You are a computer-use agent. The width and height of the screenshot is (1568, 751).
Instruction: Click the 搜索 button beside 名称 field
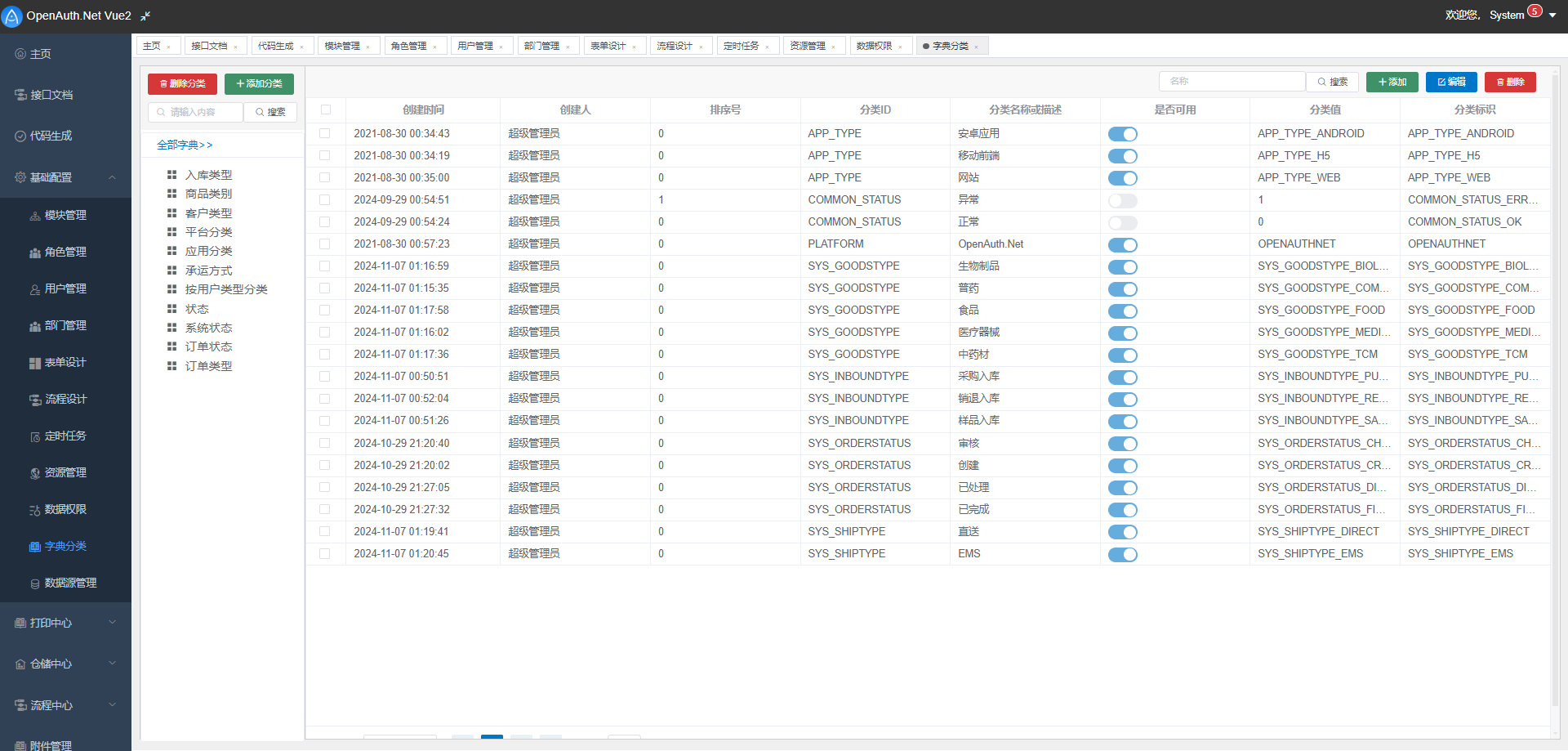tap(1333, 82)
